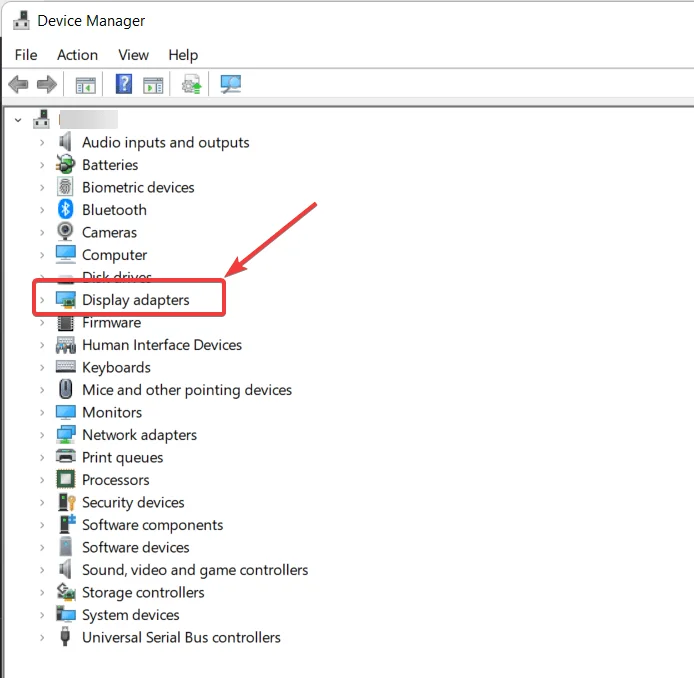
Task: Click the Back arrow toolbar icon
Action: (18, 84)
